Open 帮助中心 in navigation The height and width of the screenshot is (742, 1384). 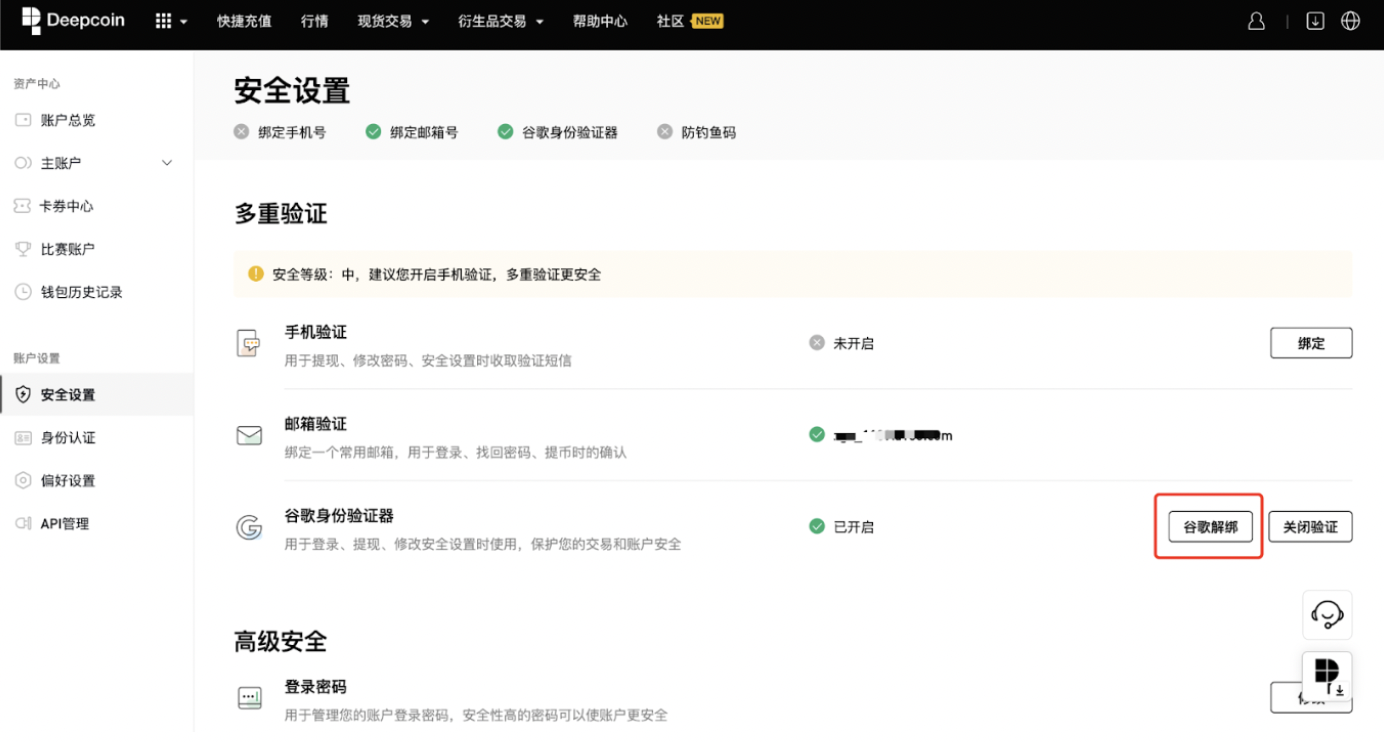[x=600, y=21]
